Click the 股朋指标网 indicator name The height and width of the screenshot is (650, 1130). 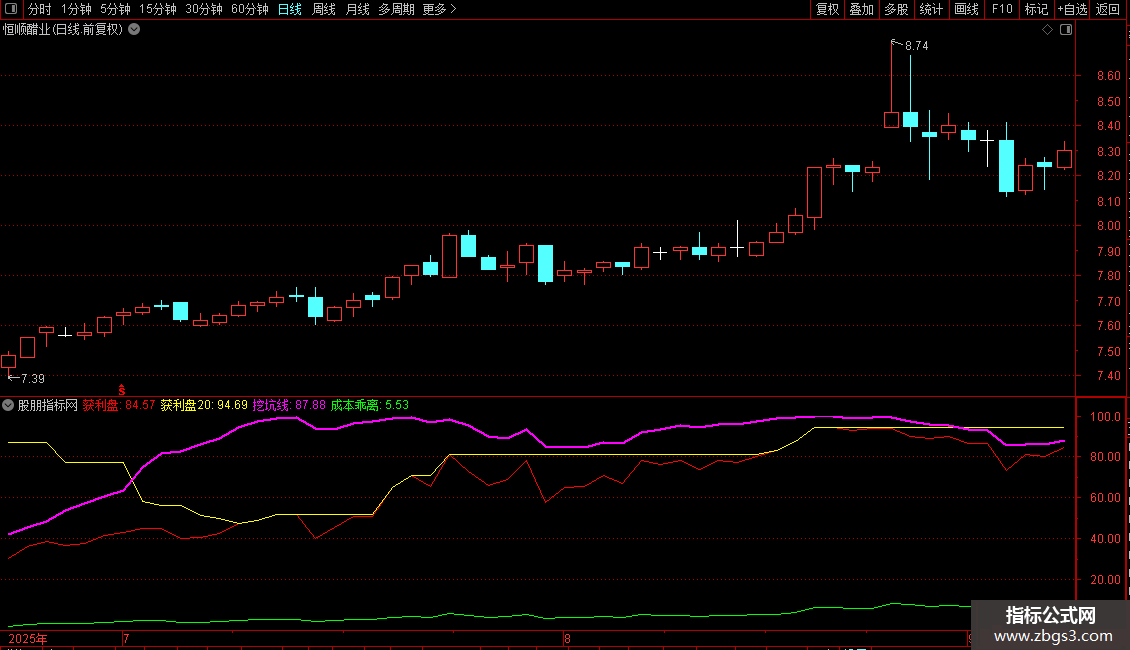[48, 405]
